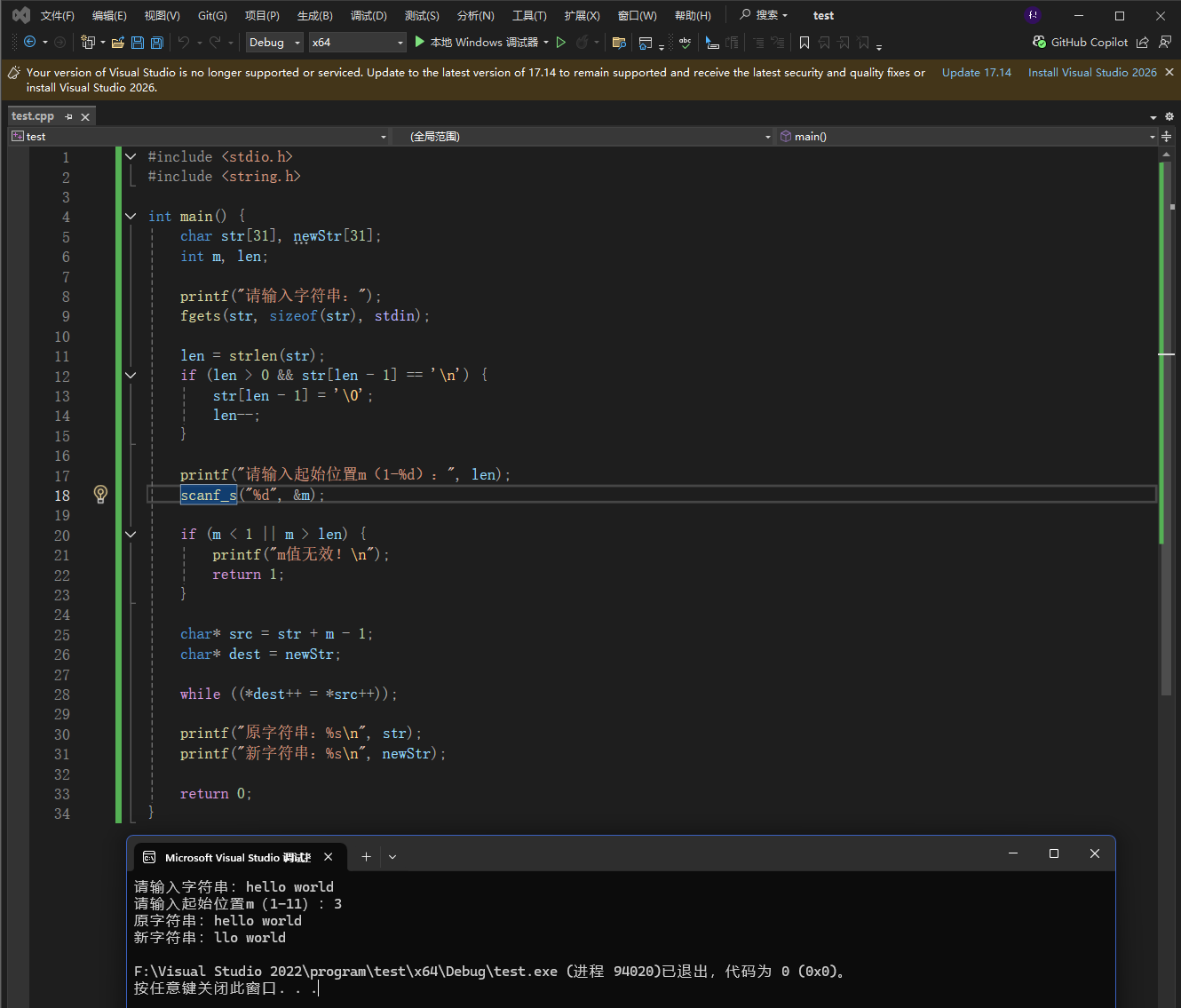The image size is (1181, 1008).
Task: Save test.cpp with the save icon
Action: pos(138,42)
